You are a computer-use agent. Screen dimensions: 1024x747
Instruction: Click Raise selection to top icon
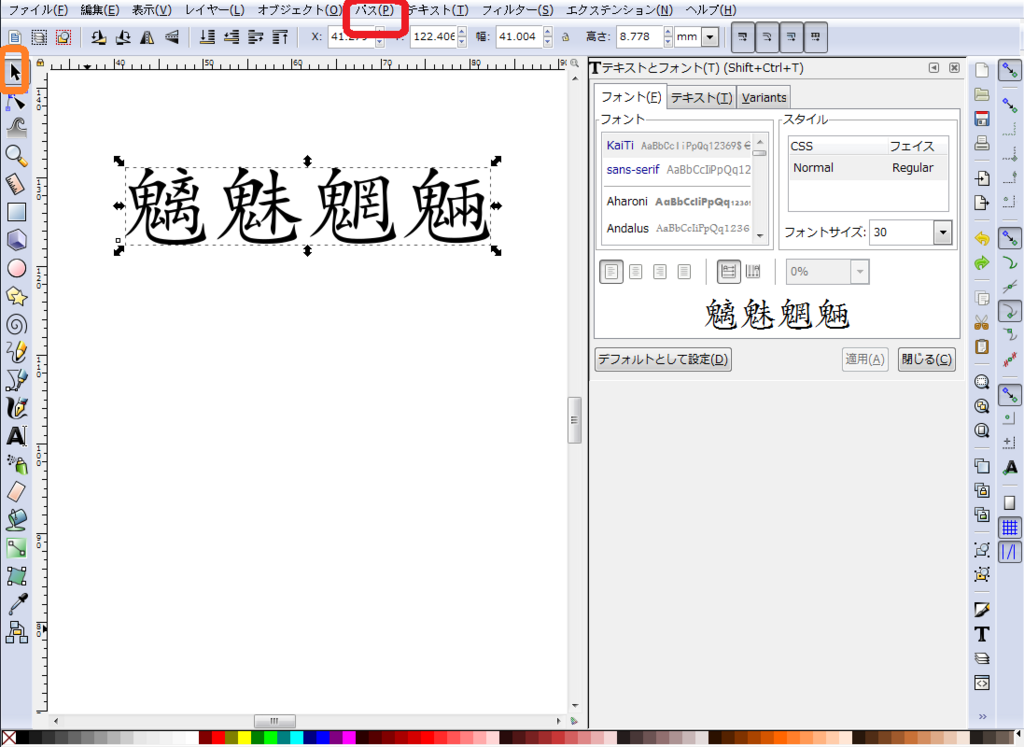(x=280, y=37)
